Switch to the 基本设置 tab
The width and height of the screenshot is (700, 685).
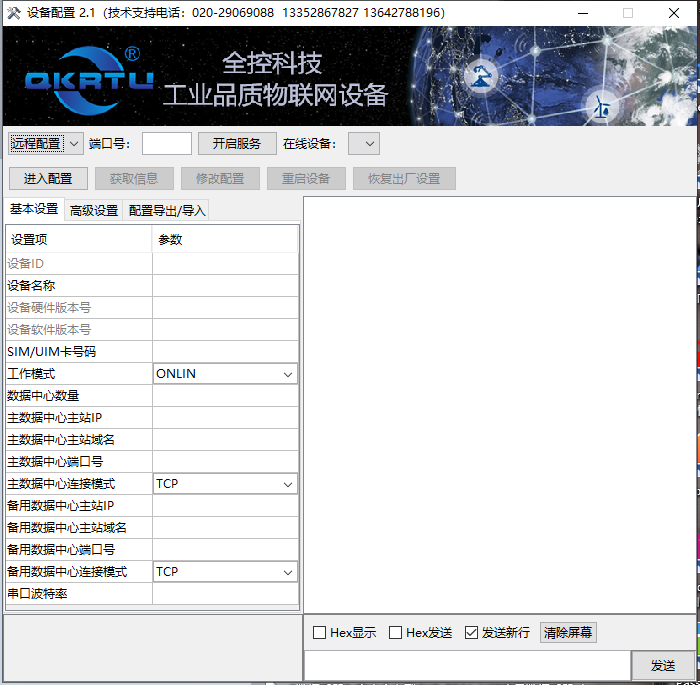click(x=34, y=209)
